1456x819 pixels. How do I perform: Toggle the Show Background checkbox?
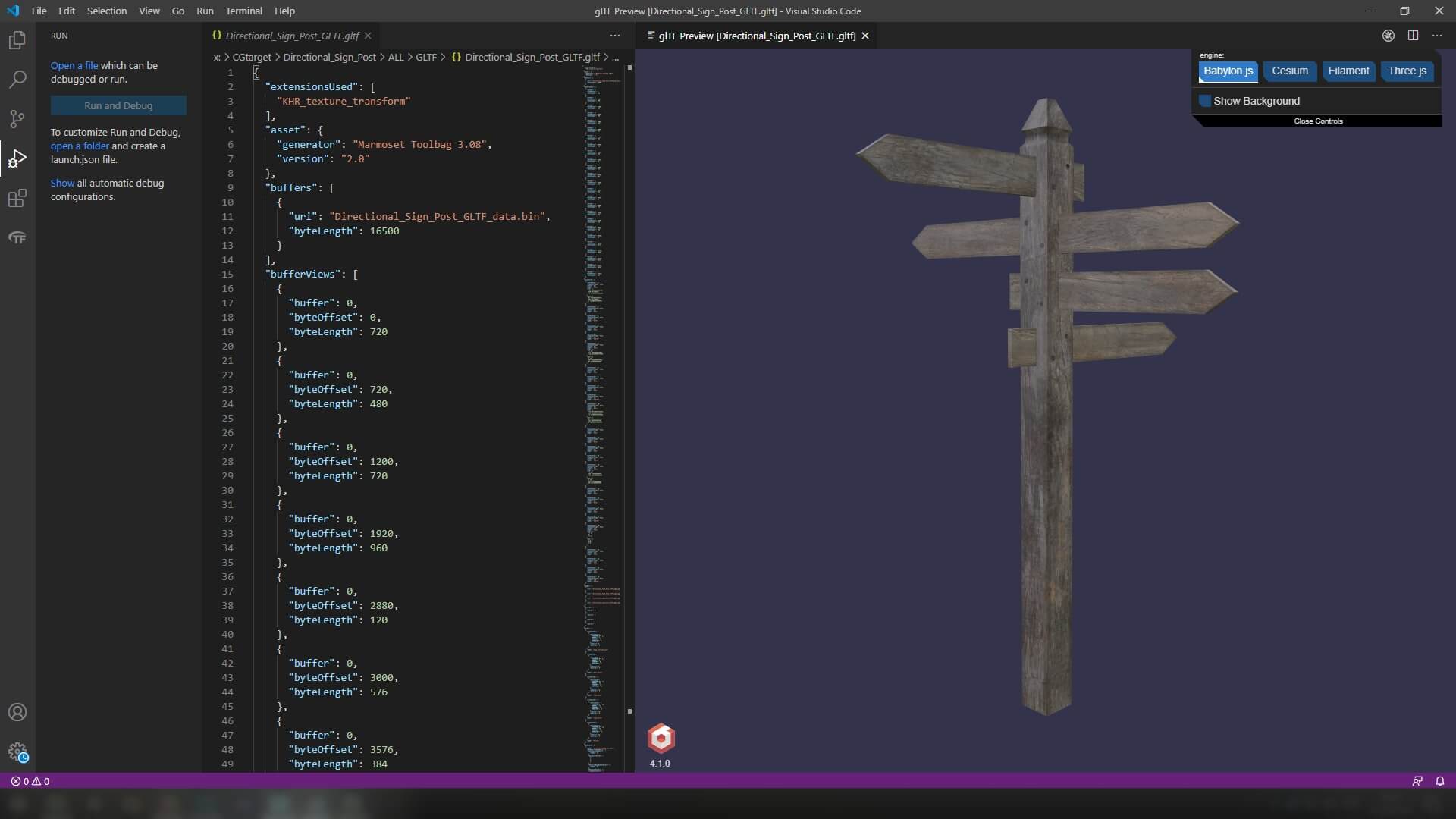(x=1205, y=101)
